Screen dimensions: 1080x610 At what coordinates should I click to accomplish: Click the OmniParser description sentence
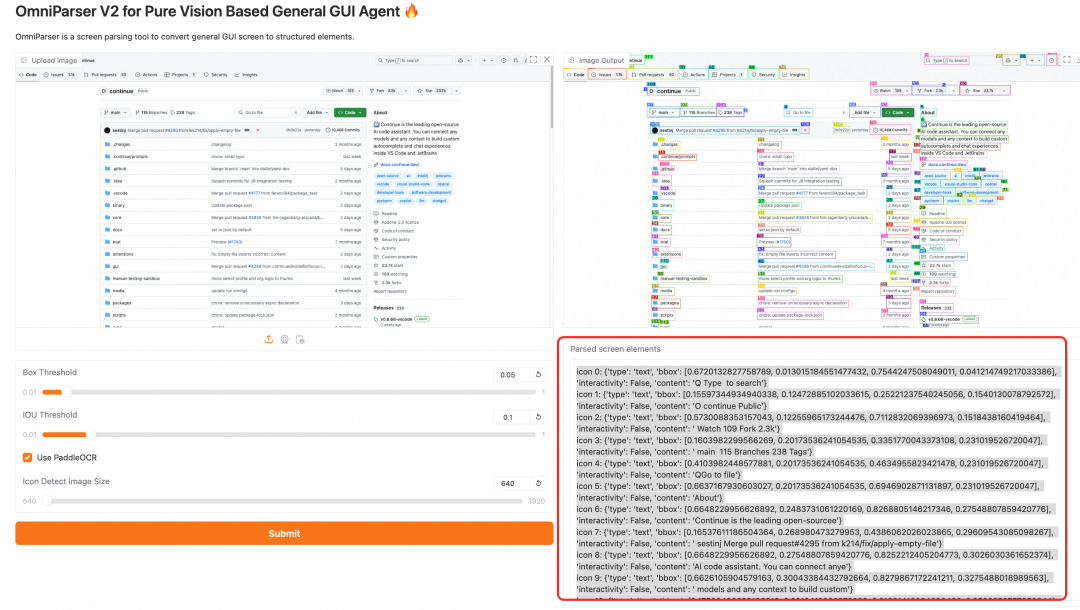[x=185, y=36]
